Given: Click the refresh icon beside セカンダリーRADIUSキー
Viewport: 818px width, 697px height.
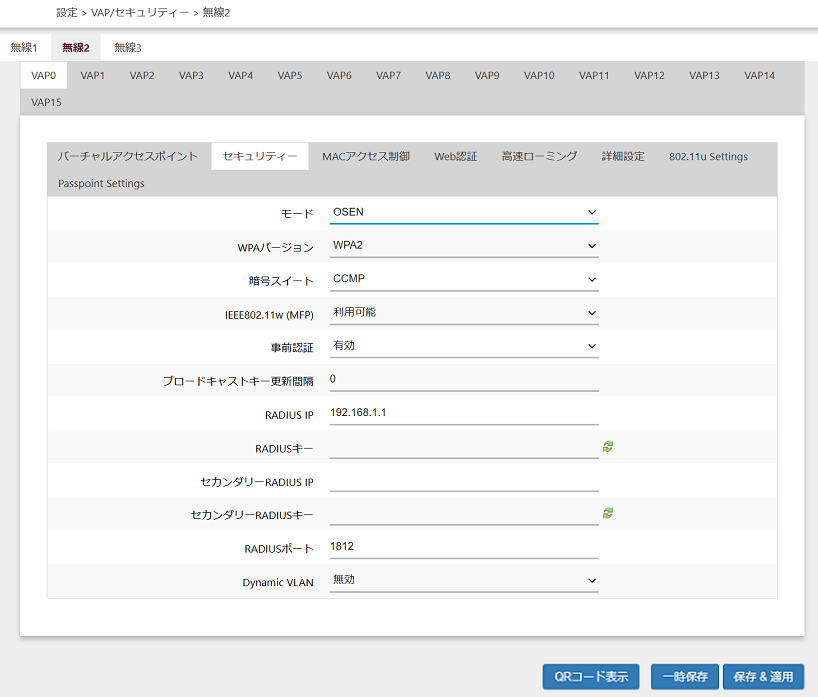Looking at the screenshot, I should tap(608, 513).
